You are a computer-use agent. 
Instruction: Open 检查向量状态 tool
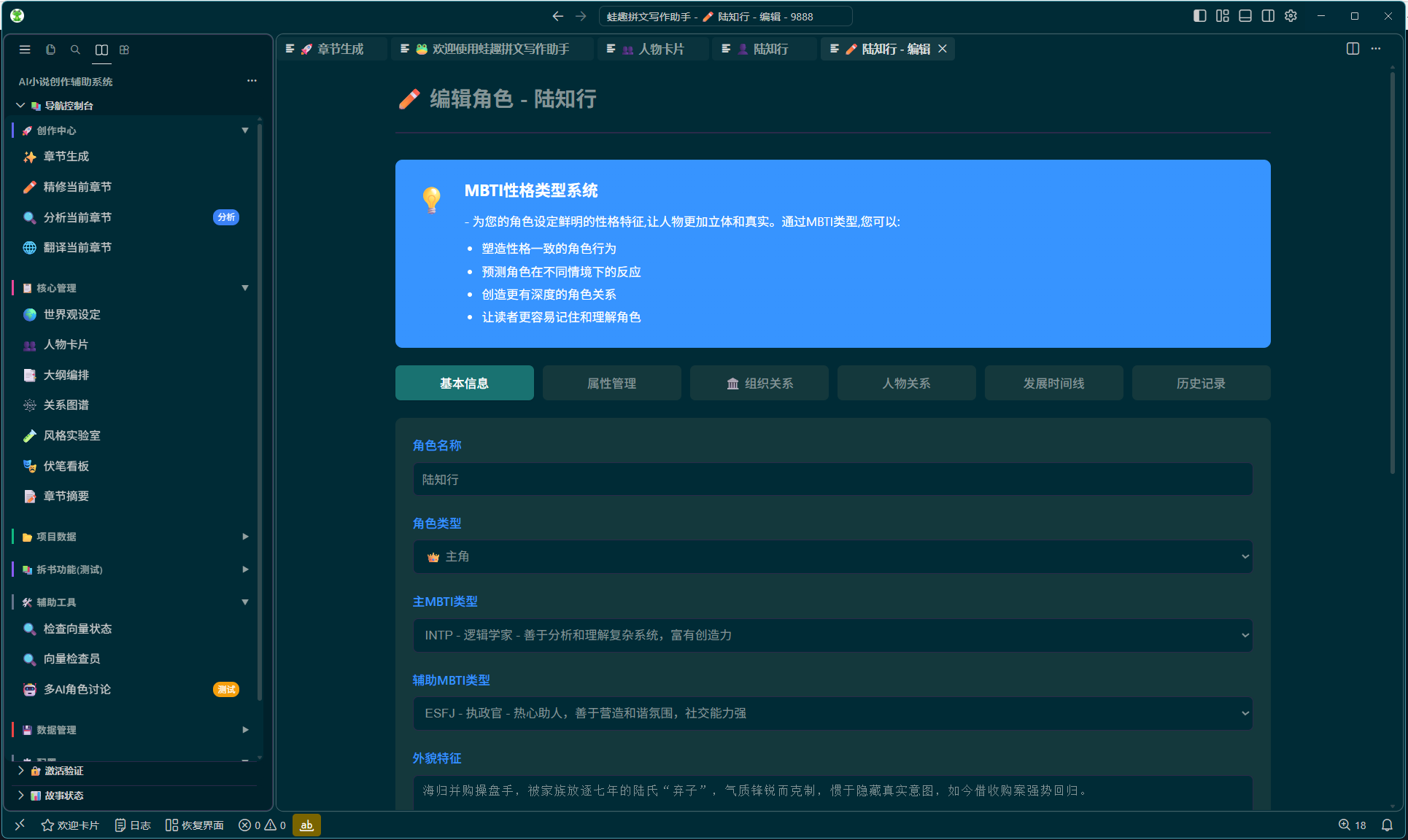[135, 629]
